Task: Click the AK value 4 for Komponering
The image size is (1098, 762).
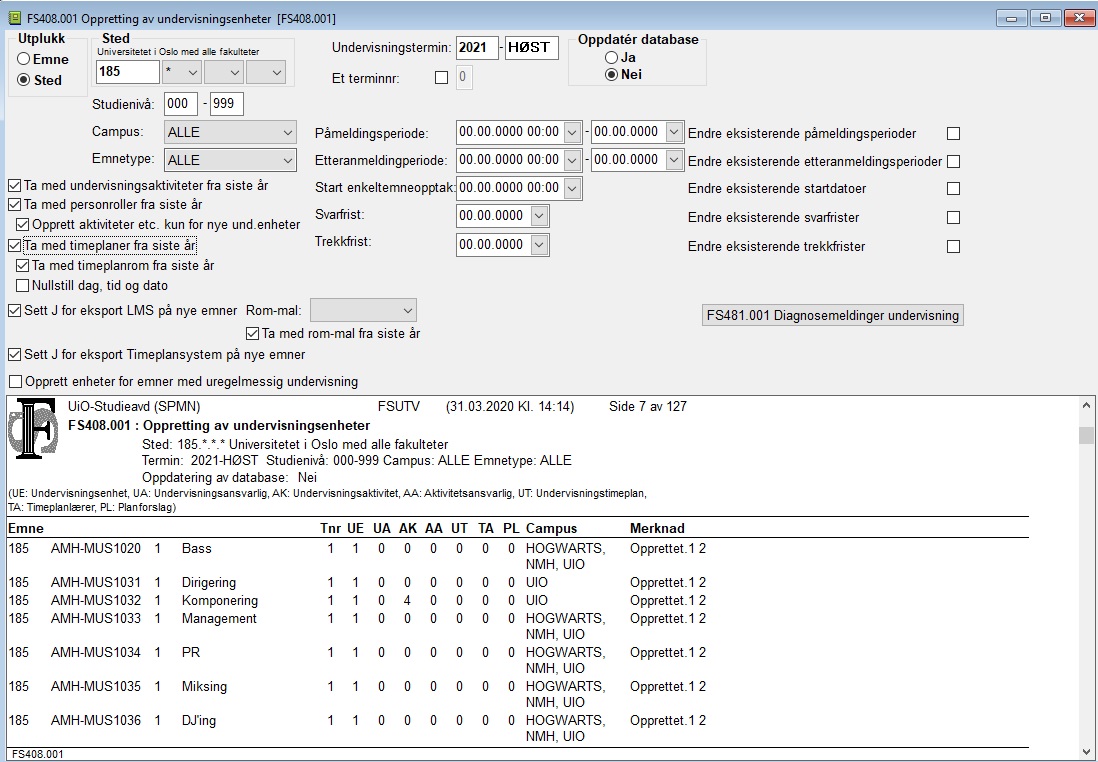Action: (407, 601)
